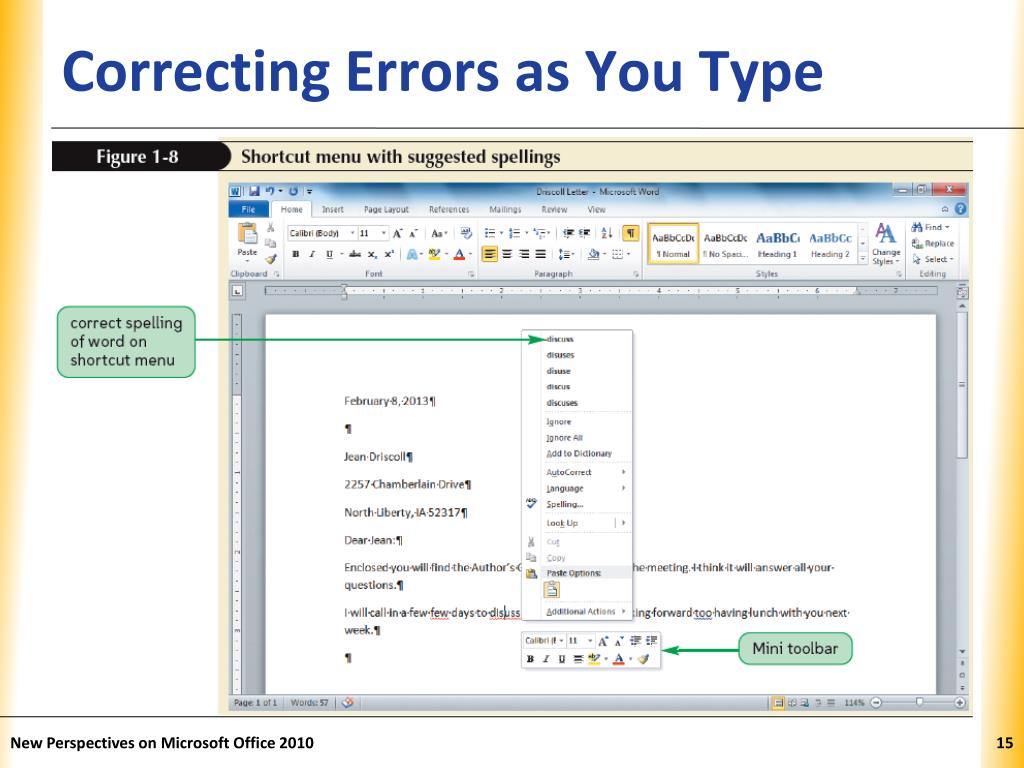Apply superscript formatting from the ribbon
The height and width of the screenshot is (768, 1024).
click(389, 255)
